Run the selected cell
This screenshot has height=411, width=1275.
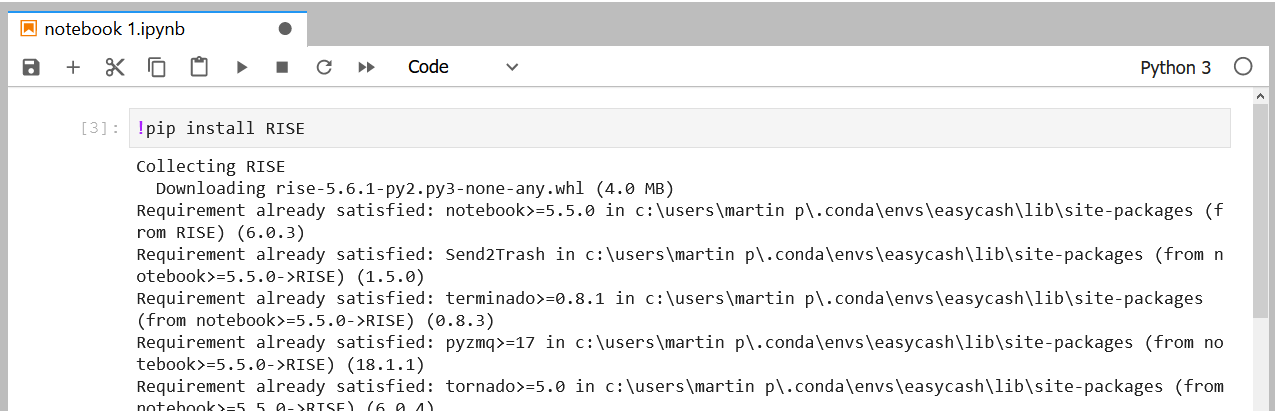click(241, 67)
